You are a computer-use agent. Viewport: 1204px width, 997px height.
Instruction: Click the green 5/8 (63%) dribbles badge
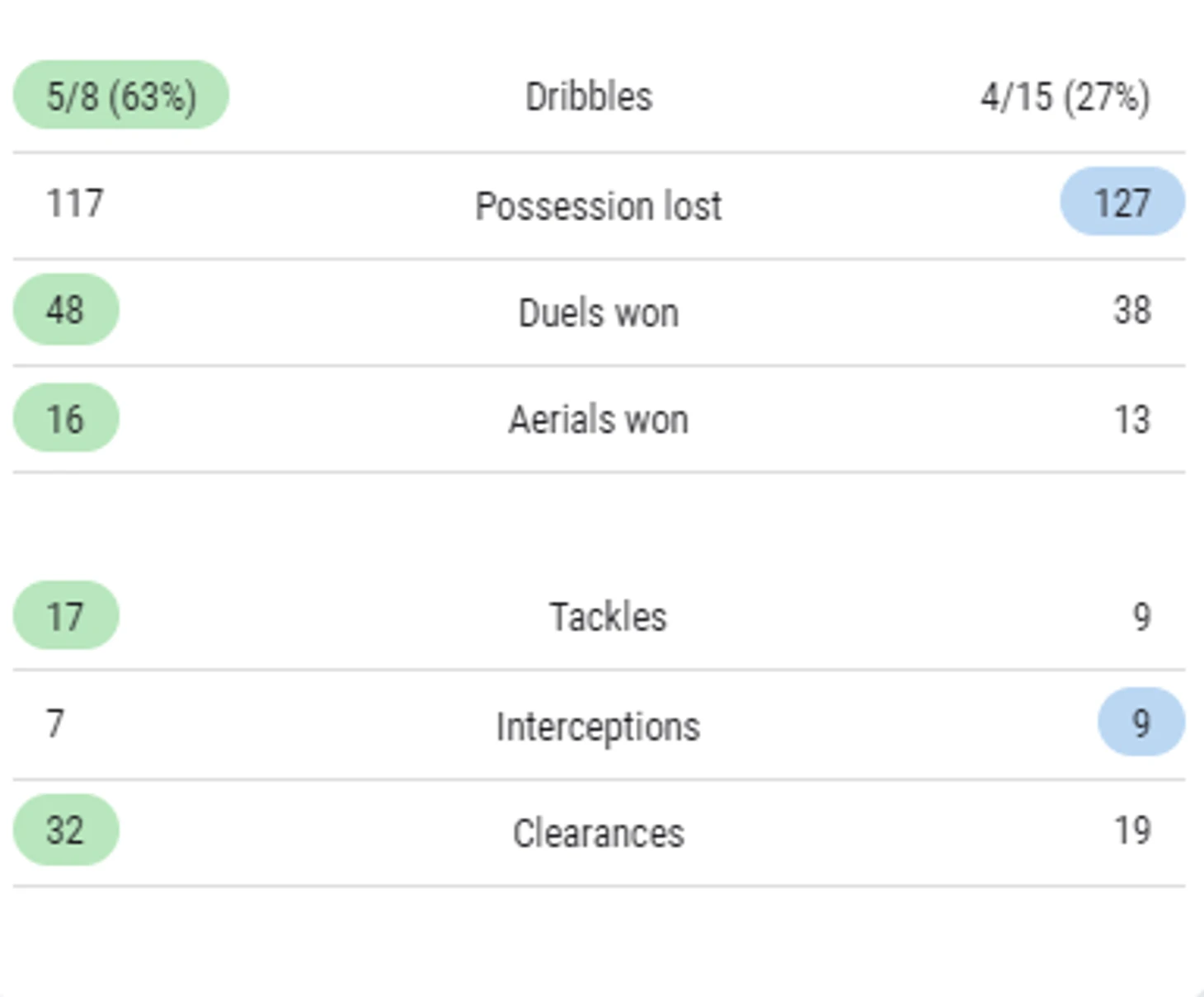pyautogui.click(x=121, y=95)
